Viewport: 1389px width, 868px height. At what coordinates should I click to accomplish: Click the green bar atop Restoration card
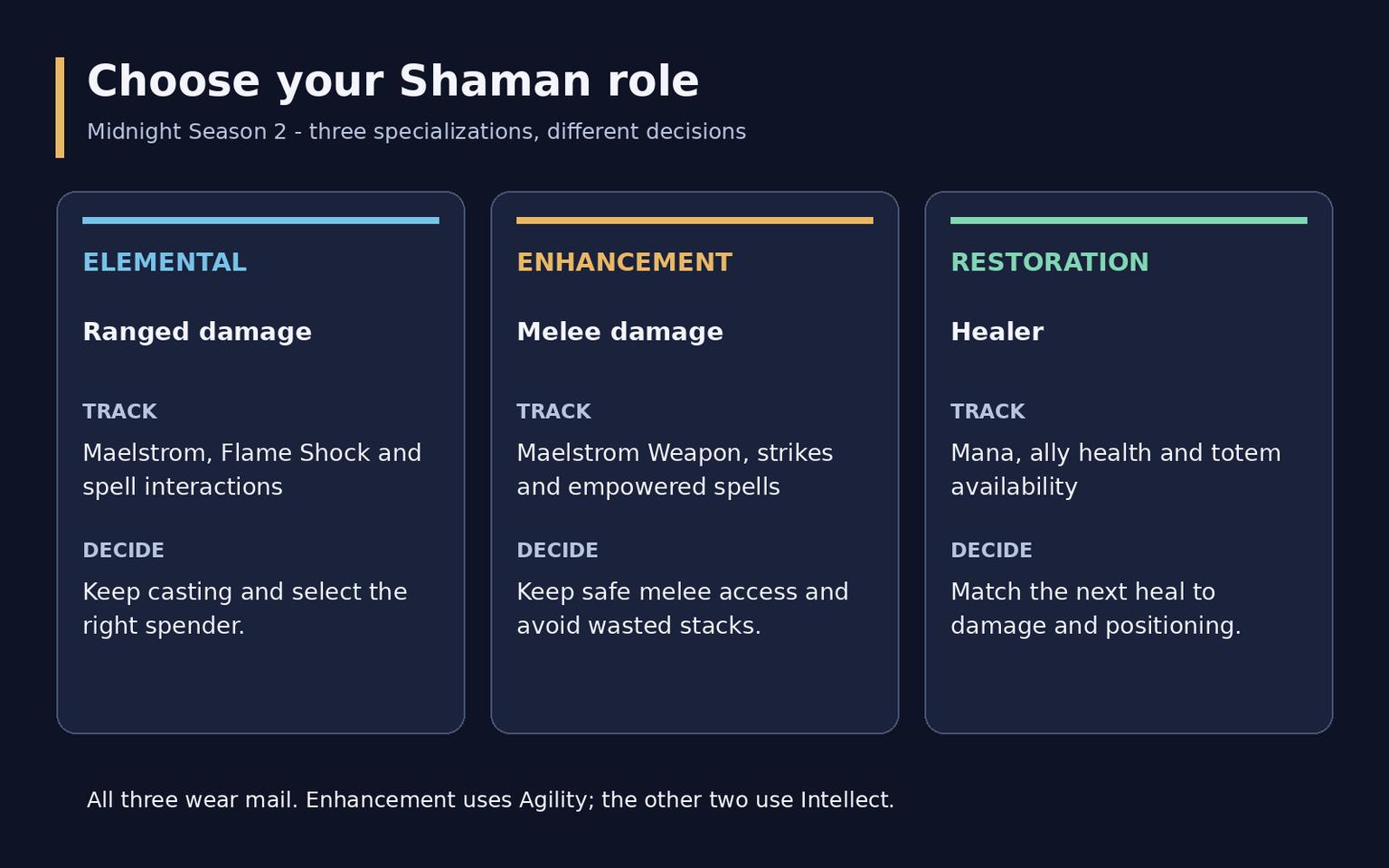[1129, 221]
